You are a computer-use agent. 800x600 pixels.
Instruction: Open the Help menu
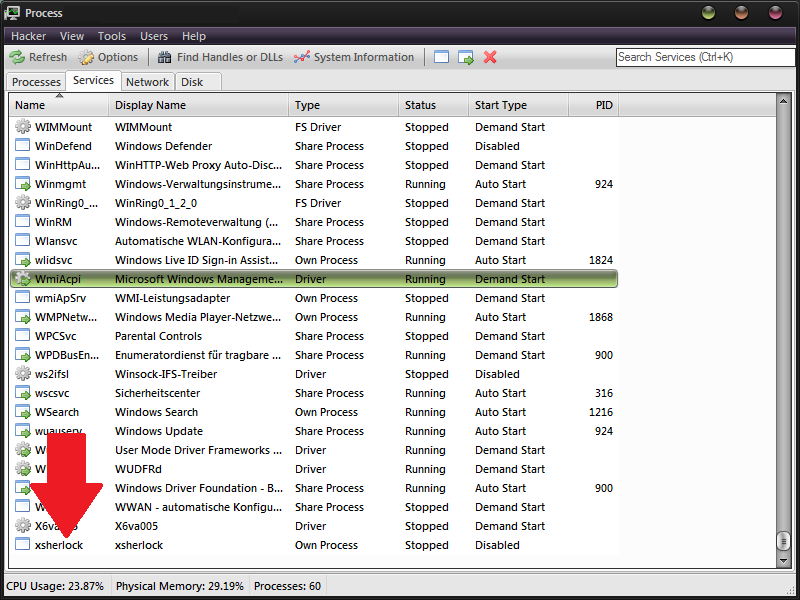194,36
